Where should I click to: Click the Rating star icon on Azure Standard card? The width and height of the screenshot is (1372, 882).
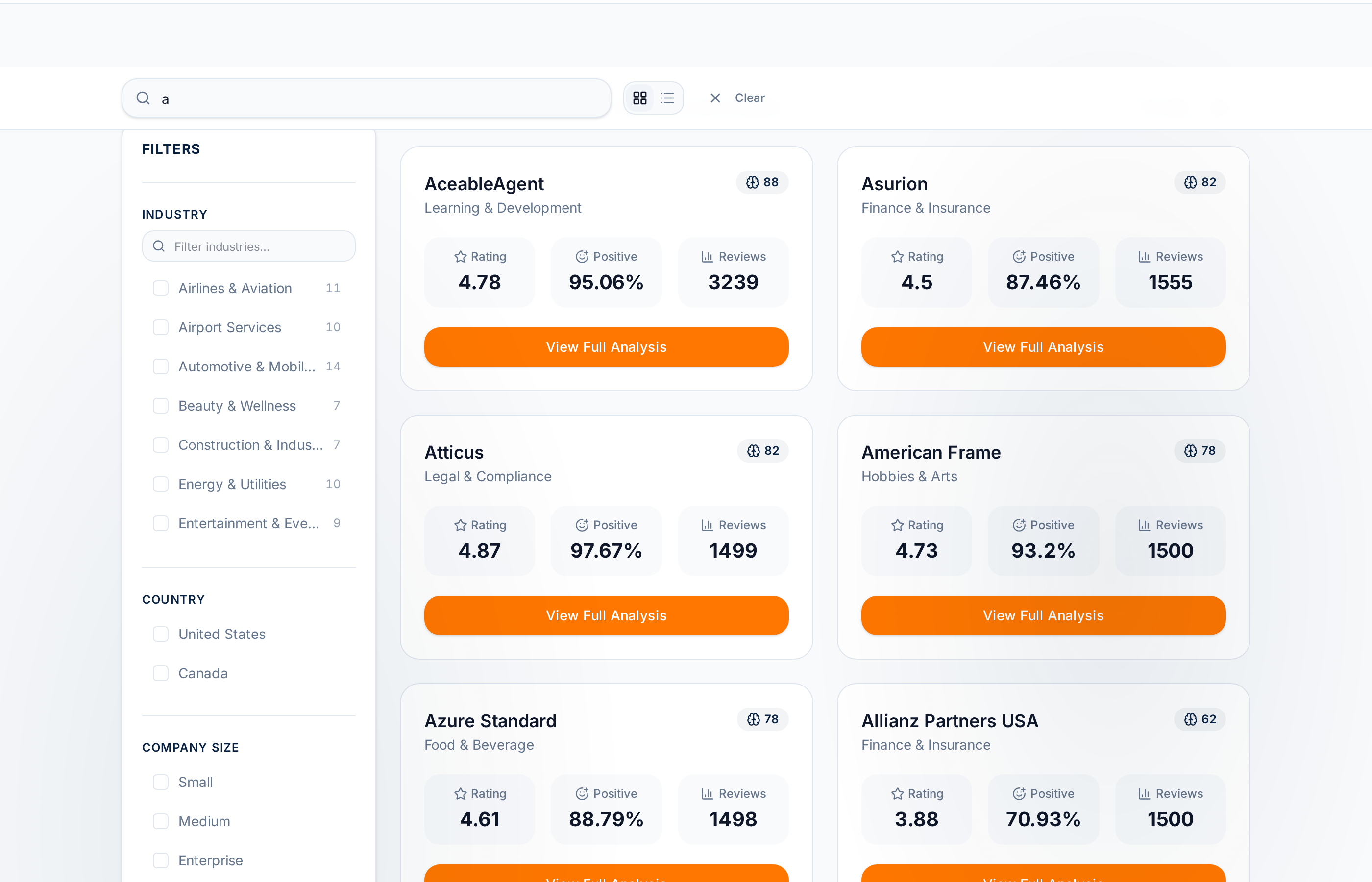(461, 794)
